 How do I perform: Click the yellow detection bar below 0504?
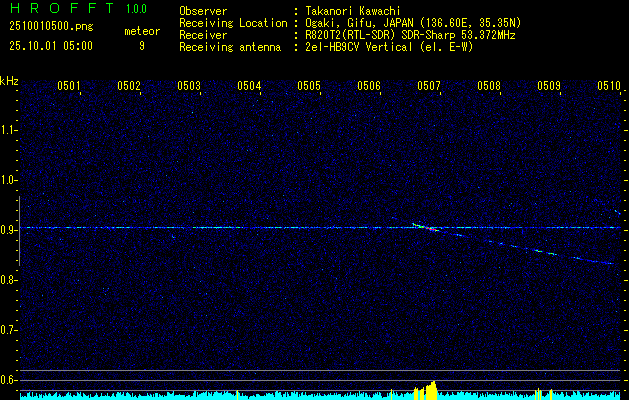coord(237,395)
